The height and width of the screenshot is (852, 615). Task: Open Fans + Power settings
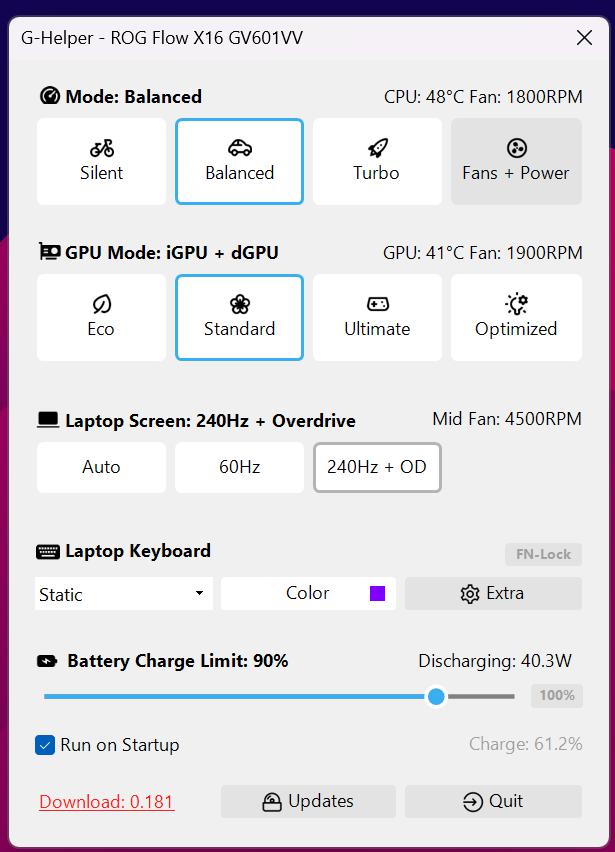[x=516, y=161]
